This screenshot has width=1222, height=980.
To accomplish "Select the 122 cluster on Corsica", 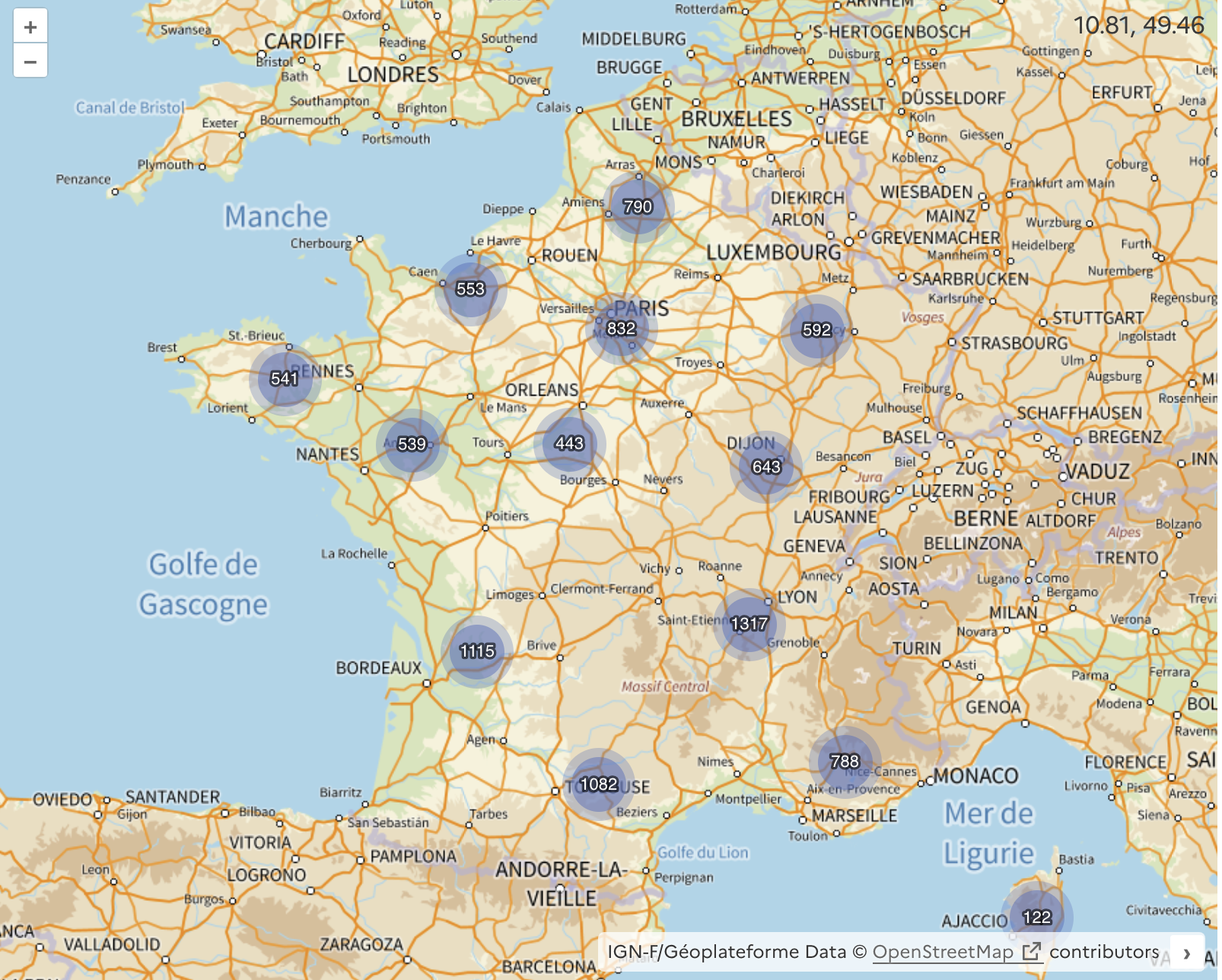I will pos(1036,918).
